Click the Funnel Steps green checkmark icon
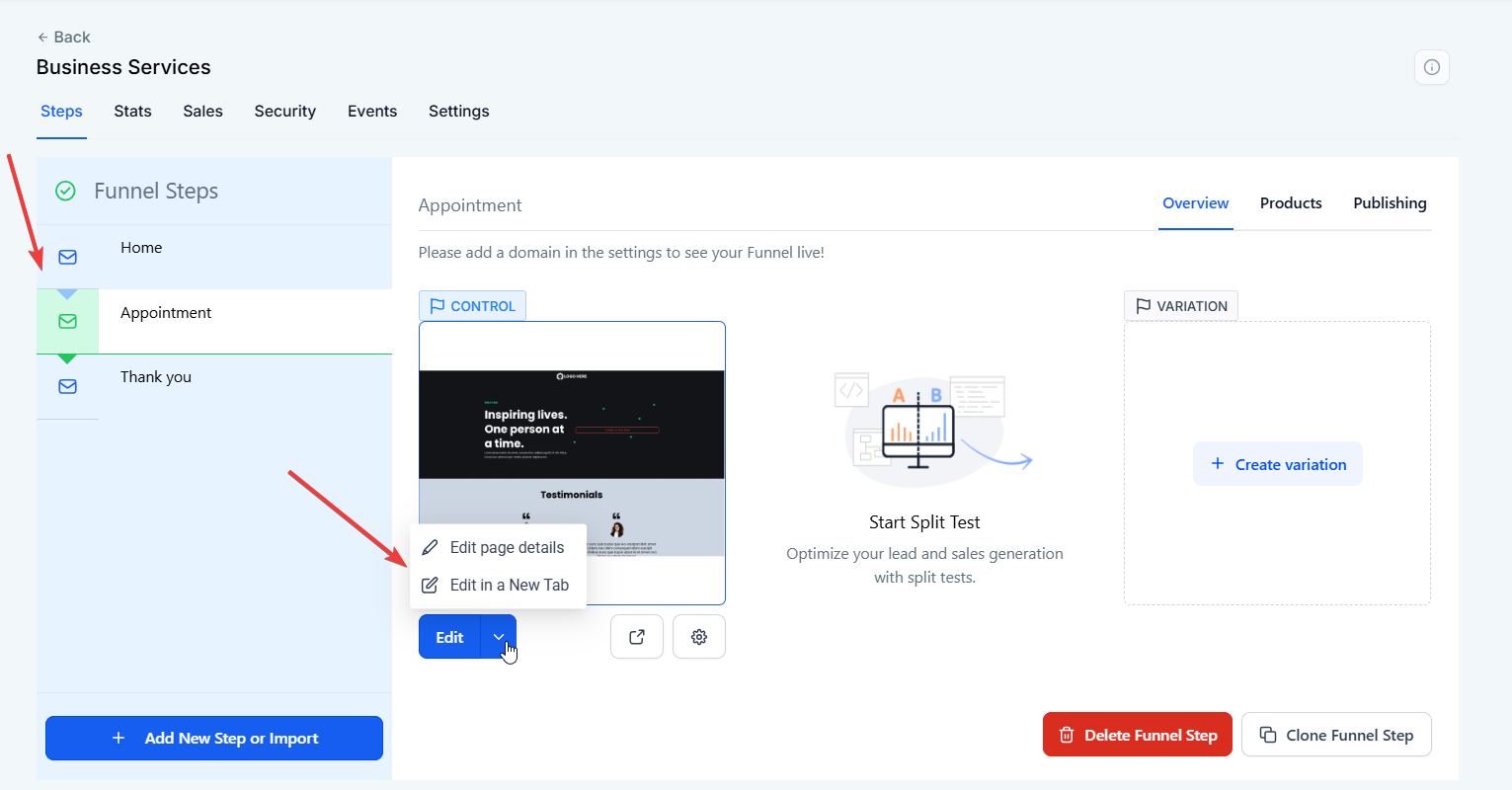 click(x=65, y=191)
